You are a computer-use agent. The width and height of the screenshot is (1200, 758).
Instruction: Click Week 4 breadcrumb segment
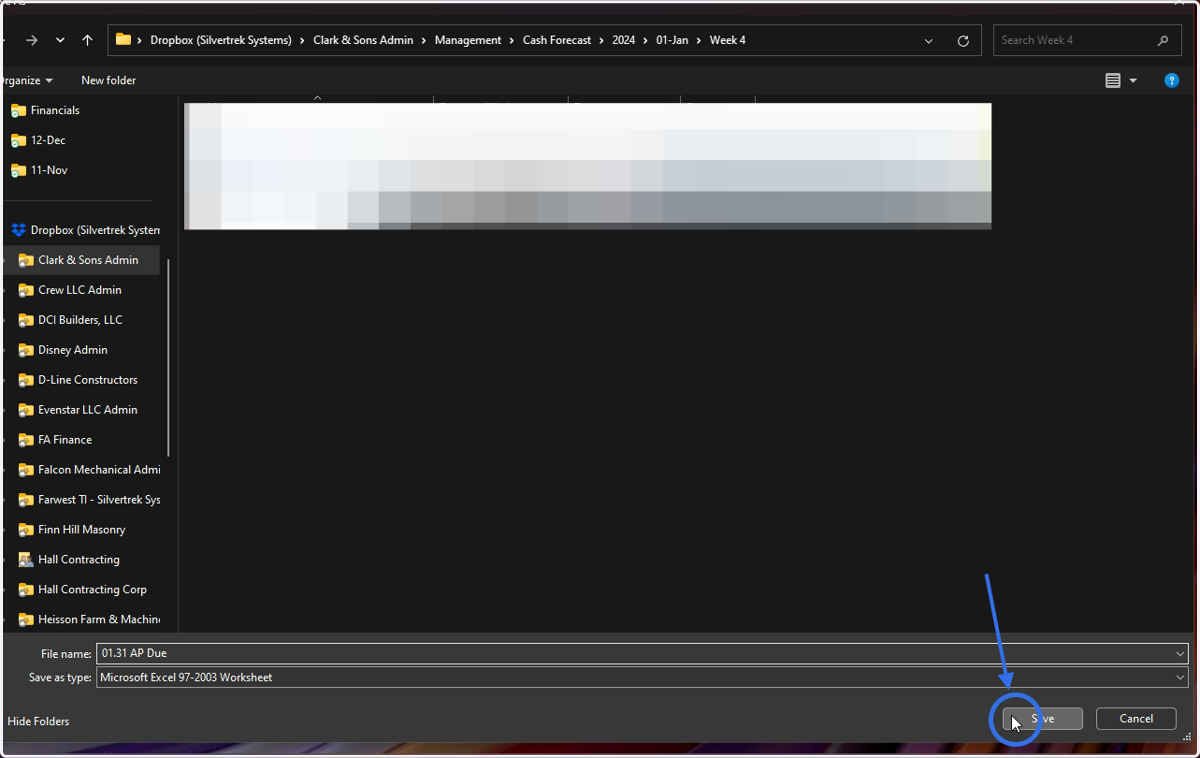(x=728, y=40)
